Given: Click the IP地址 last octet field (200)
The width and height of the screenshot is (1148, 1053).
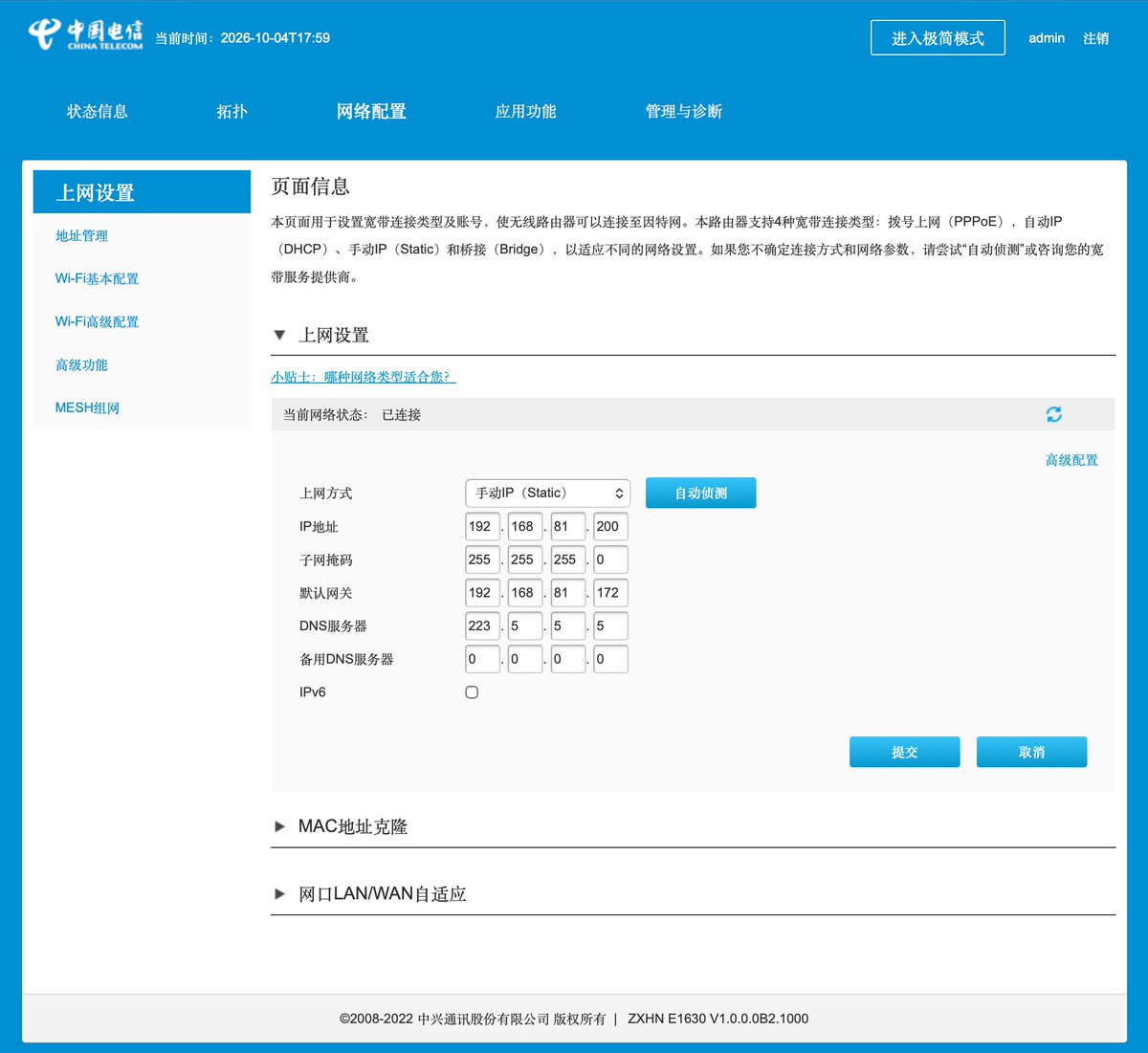Looking at the screenshot, I should pos(610,526).
